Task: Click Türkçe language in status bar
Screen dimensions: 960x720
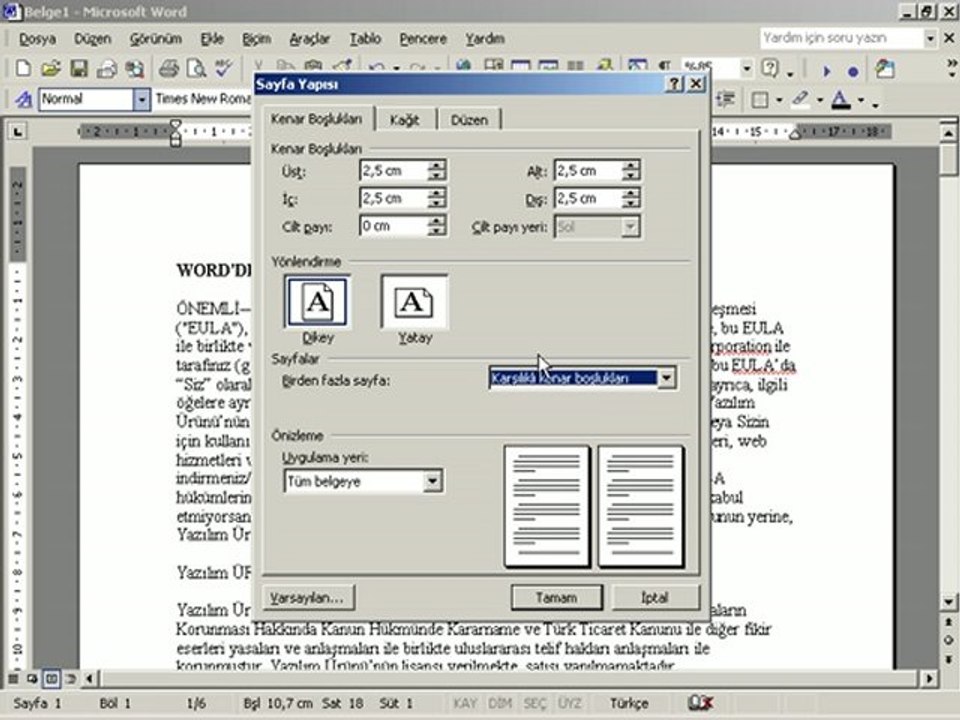Action: (629, 703)
